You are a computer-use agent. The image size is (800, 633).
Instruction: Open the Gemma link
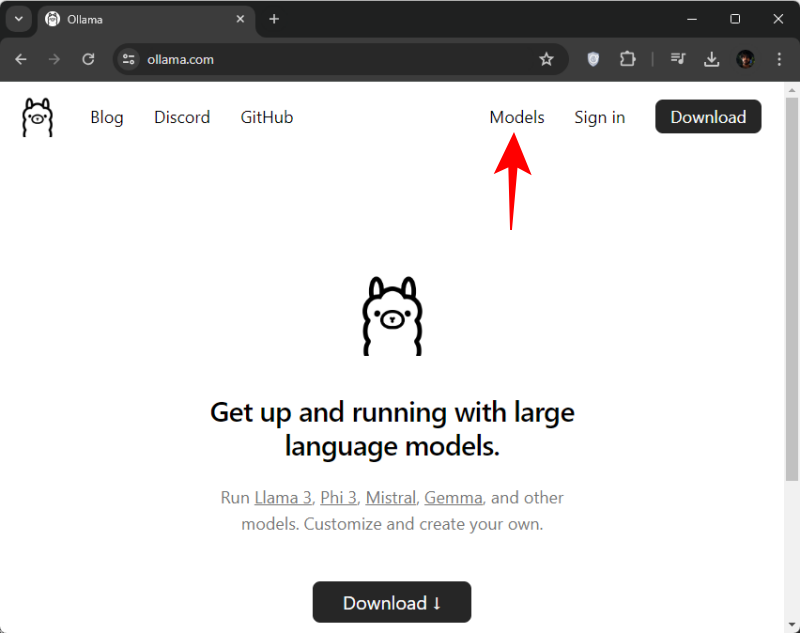(453, 497)
